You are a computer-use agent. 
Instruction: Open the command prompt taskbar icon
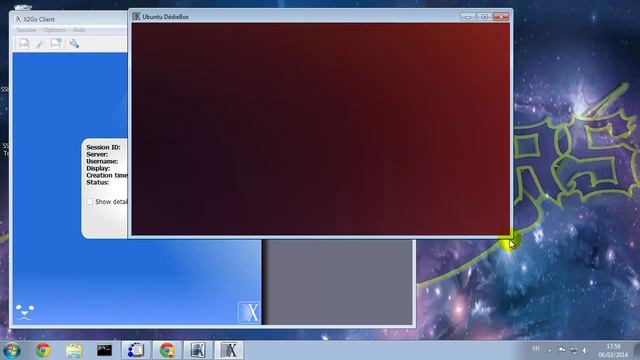tap(104, 350)
